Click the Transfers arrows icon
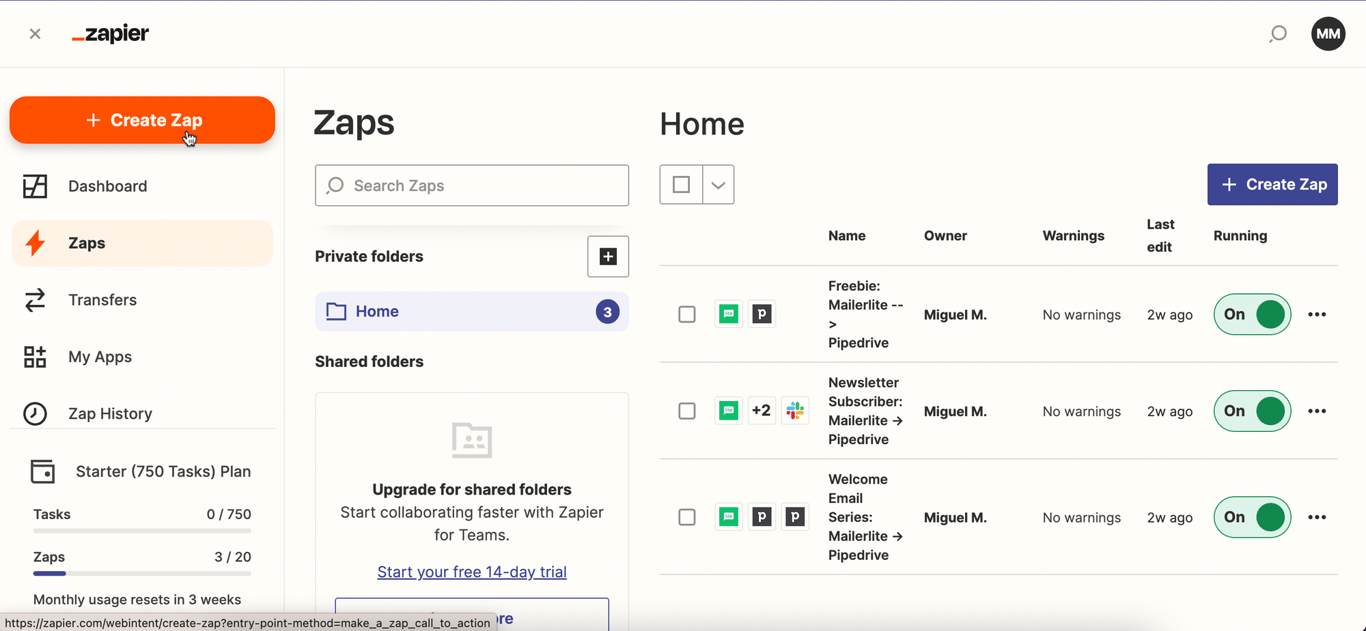1366x631 pixels. pos(35,300)
